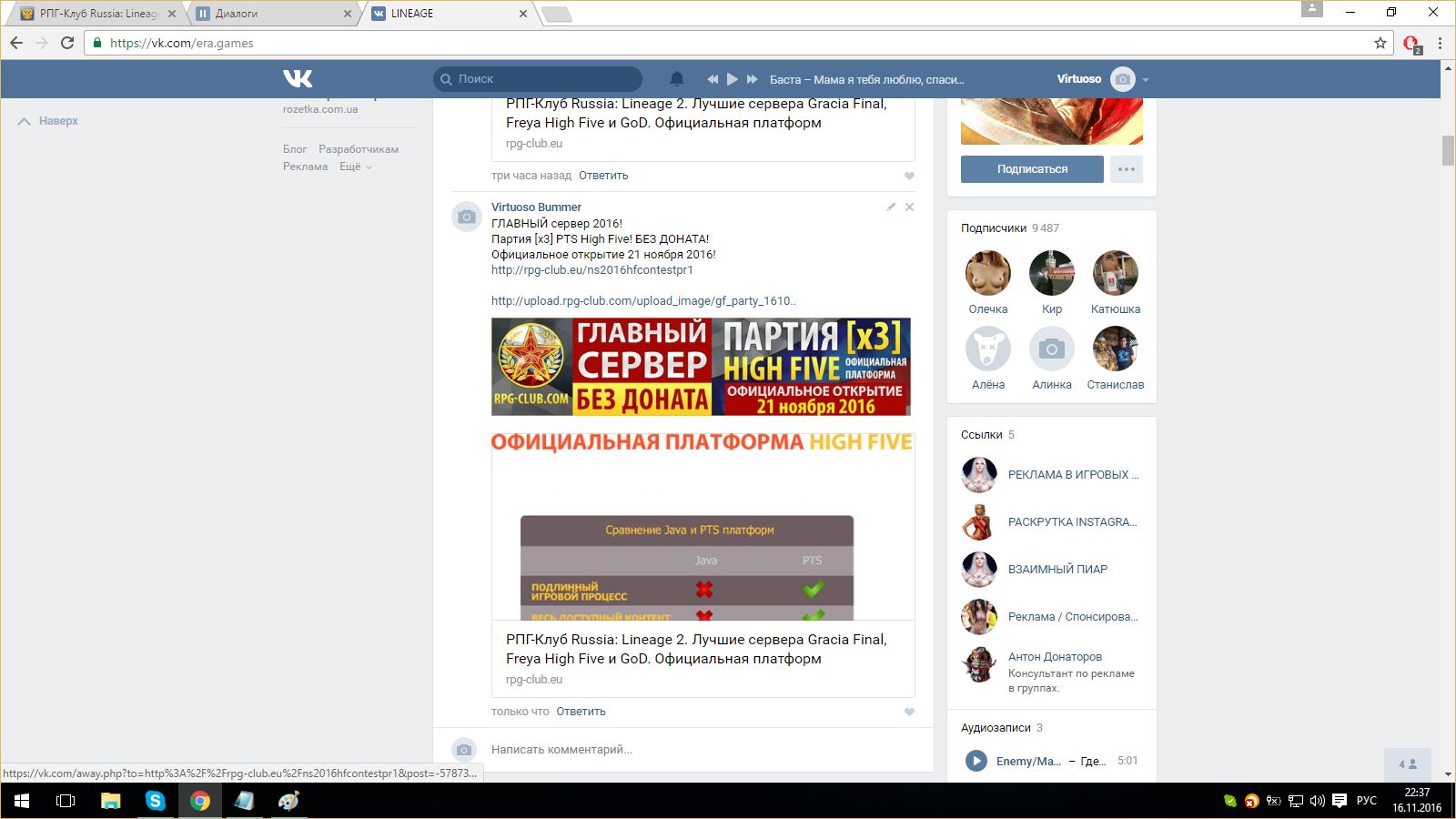The image size is (1456, 819).
Task: Open subscriber Кир's avatar
Action: (1052, 273)
